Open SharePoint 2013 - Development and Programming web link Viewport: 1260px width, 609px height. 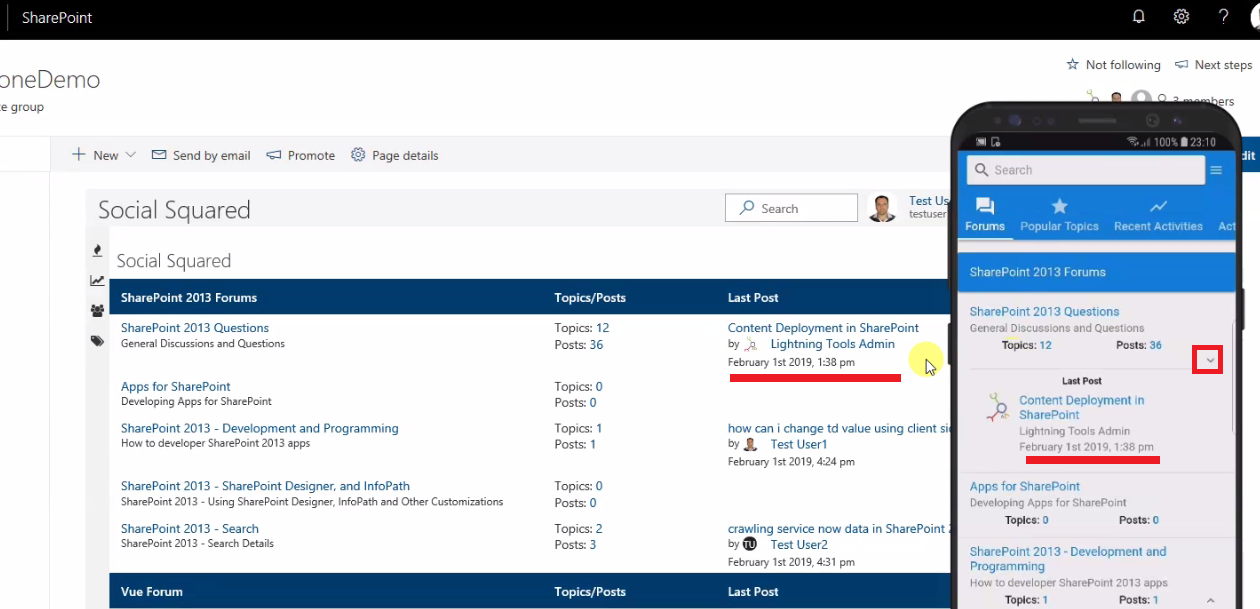pos(260,428)
